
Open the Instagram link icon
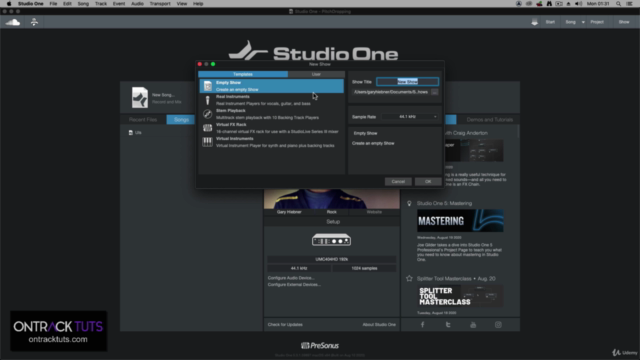pos(498,324)
